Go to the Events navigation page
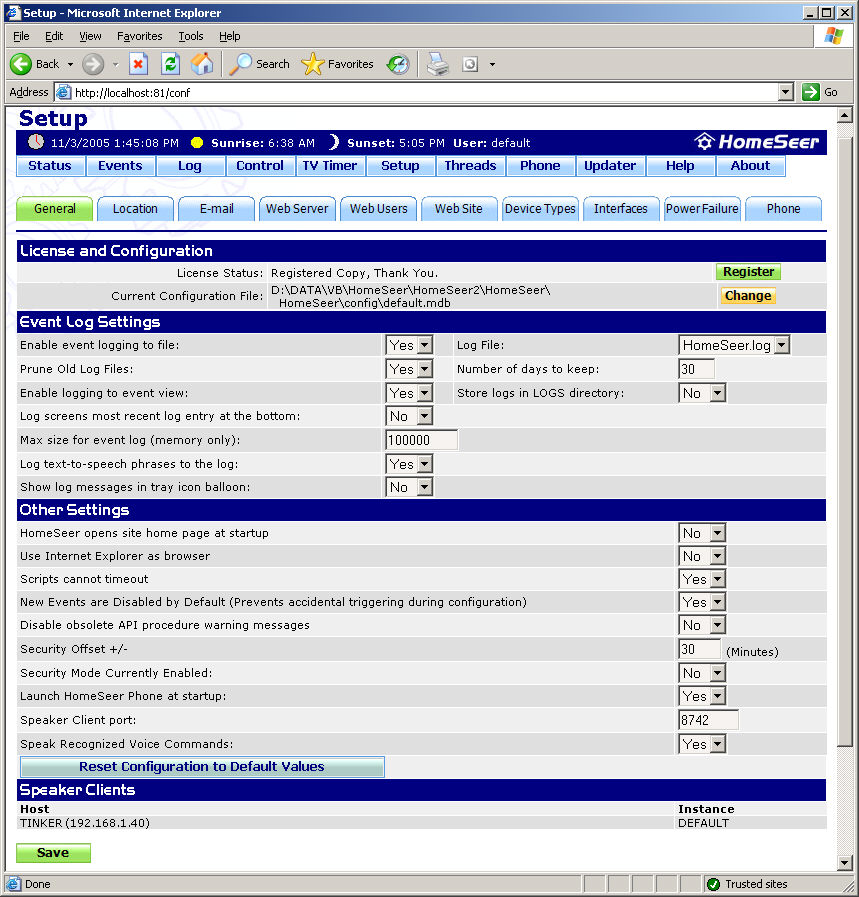859x897 pixels. click(120, 166)
